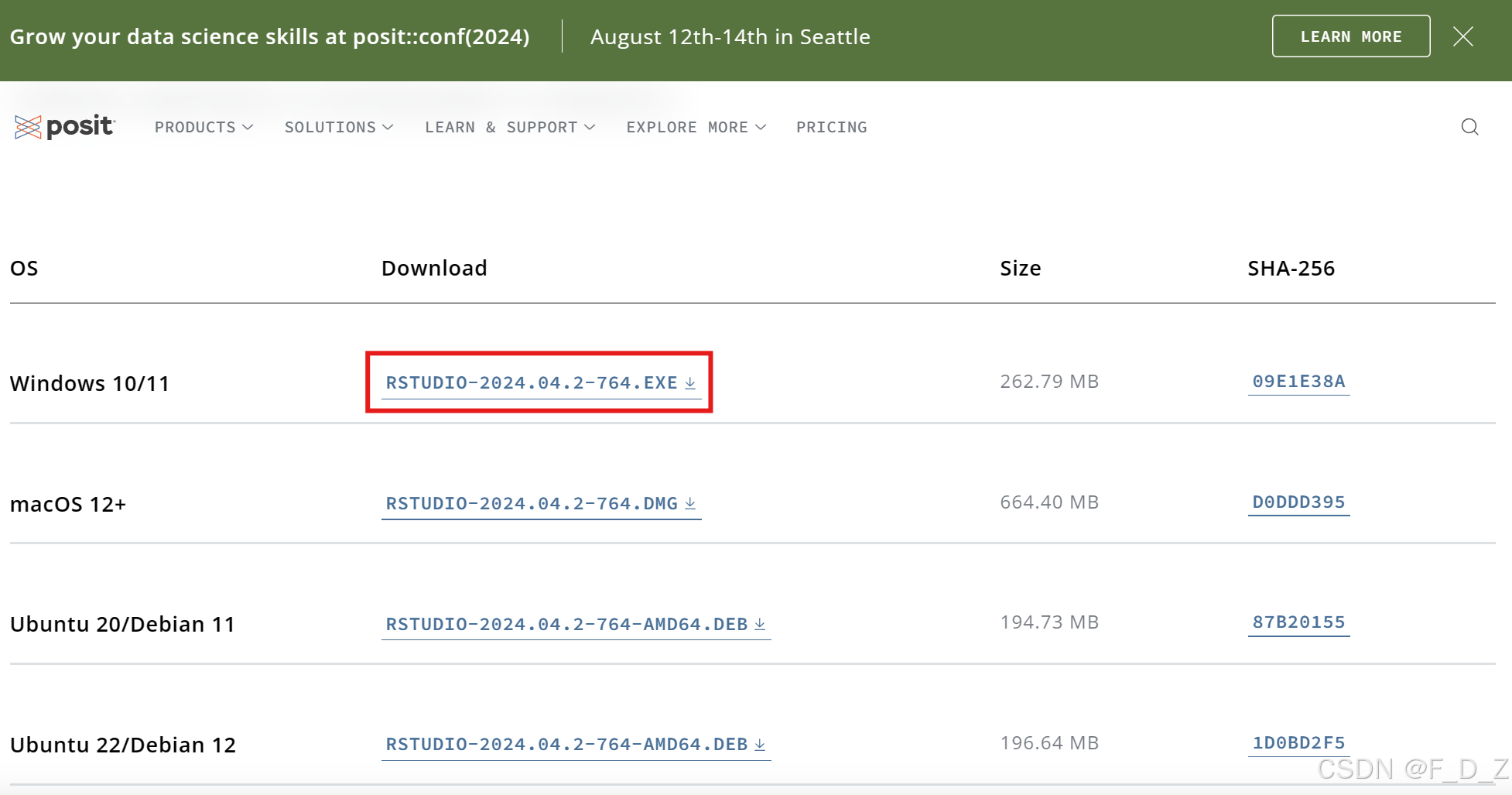Click the Size column header

point(1020,268)
